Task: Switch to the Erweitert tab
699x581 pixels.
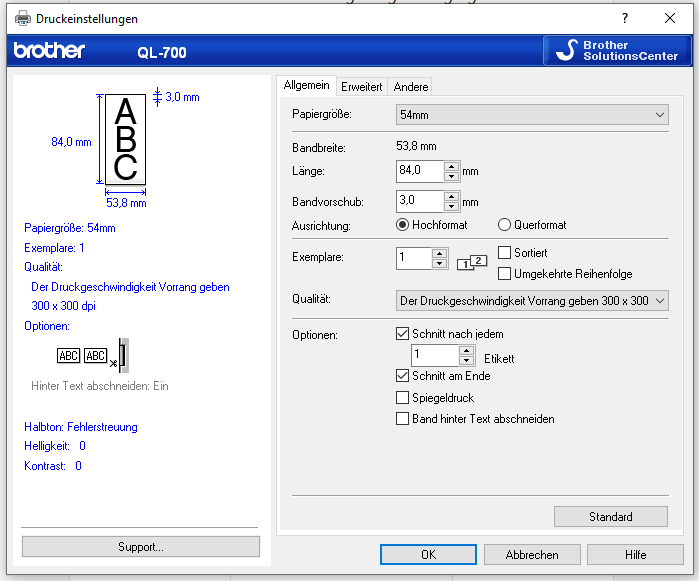Action: click(x=361, y=87)
